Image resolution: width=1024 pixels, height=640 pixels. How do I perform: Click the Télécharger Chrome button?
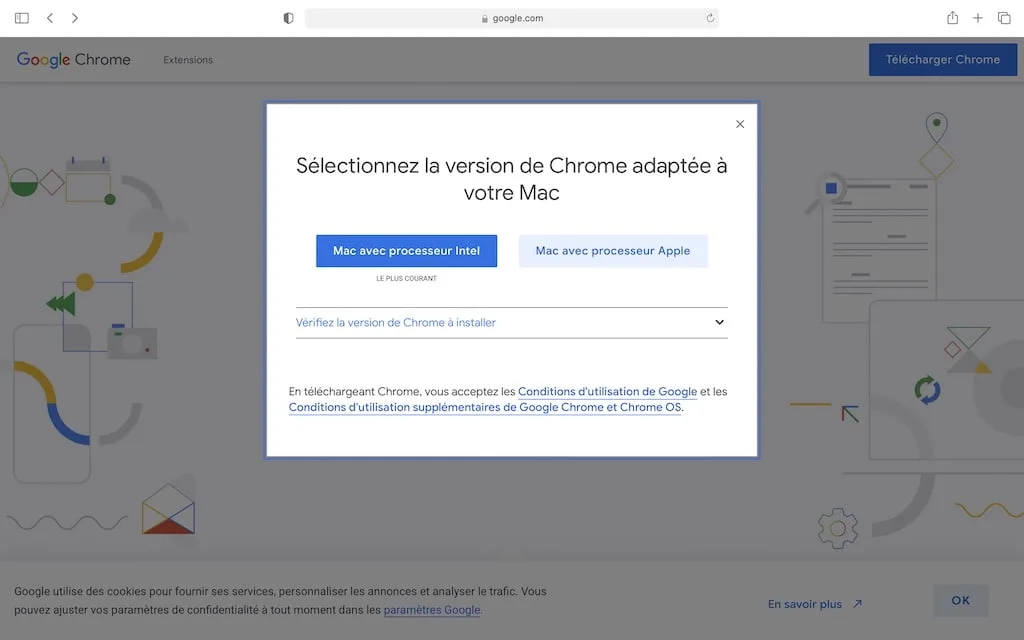tap(942, 59)
